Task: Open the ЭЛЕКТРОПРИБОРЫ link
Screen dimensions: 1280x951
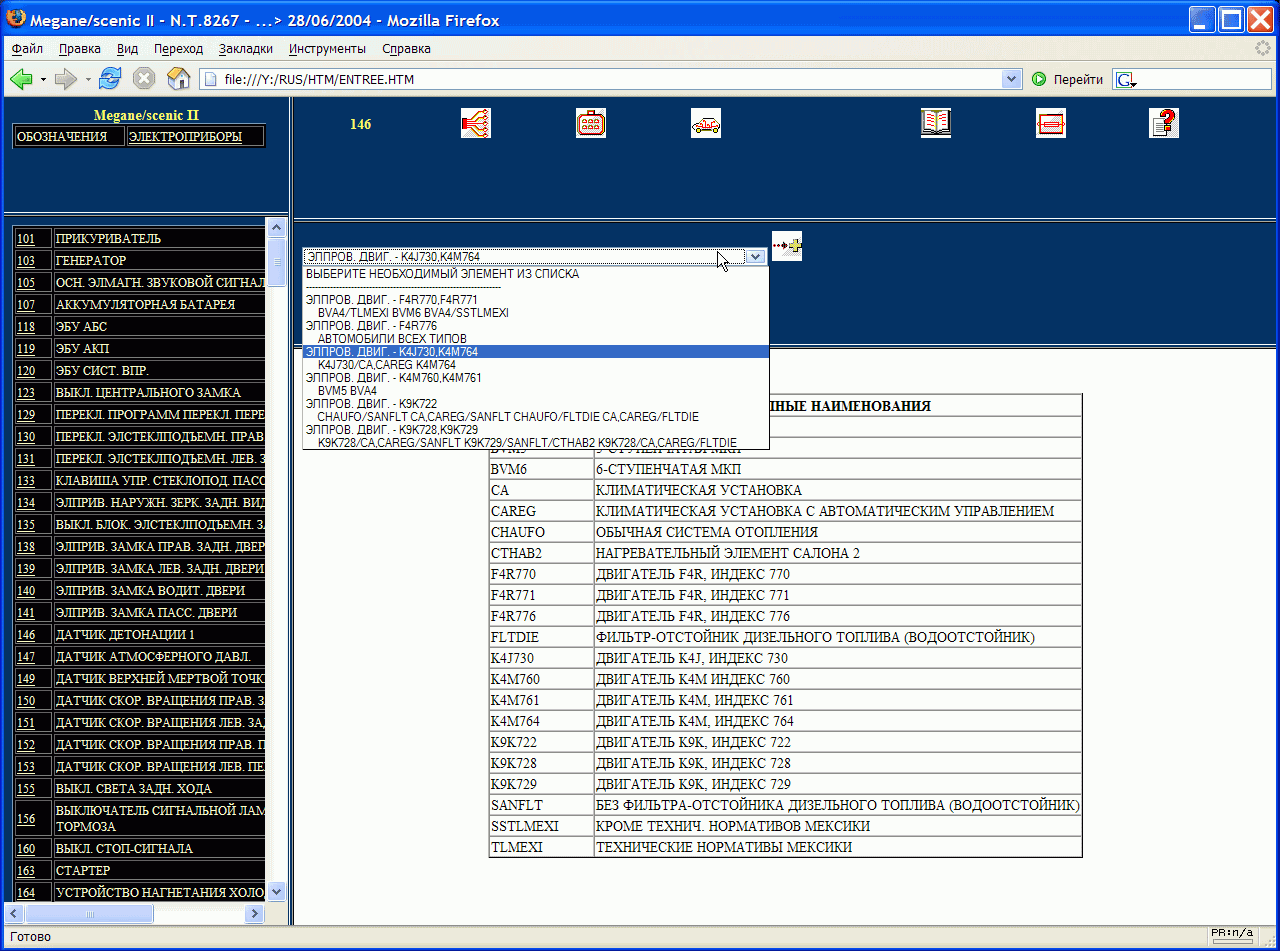Action: click(x=186, y=137)
